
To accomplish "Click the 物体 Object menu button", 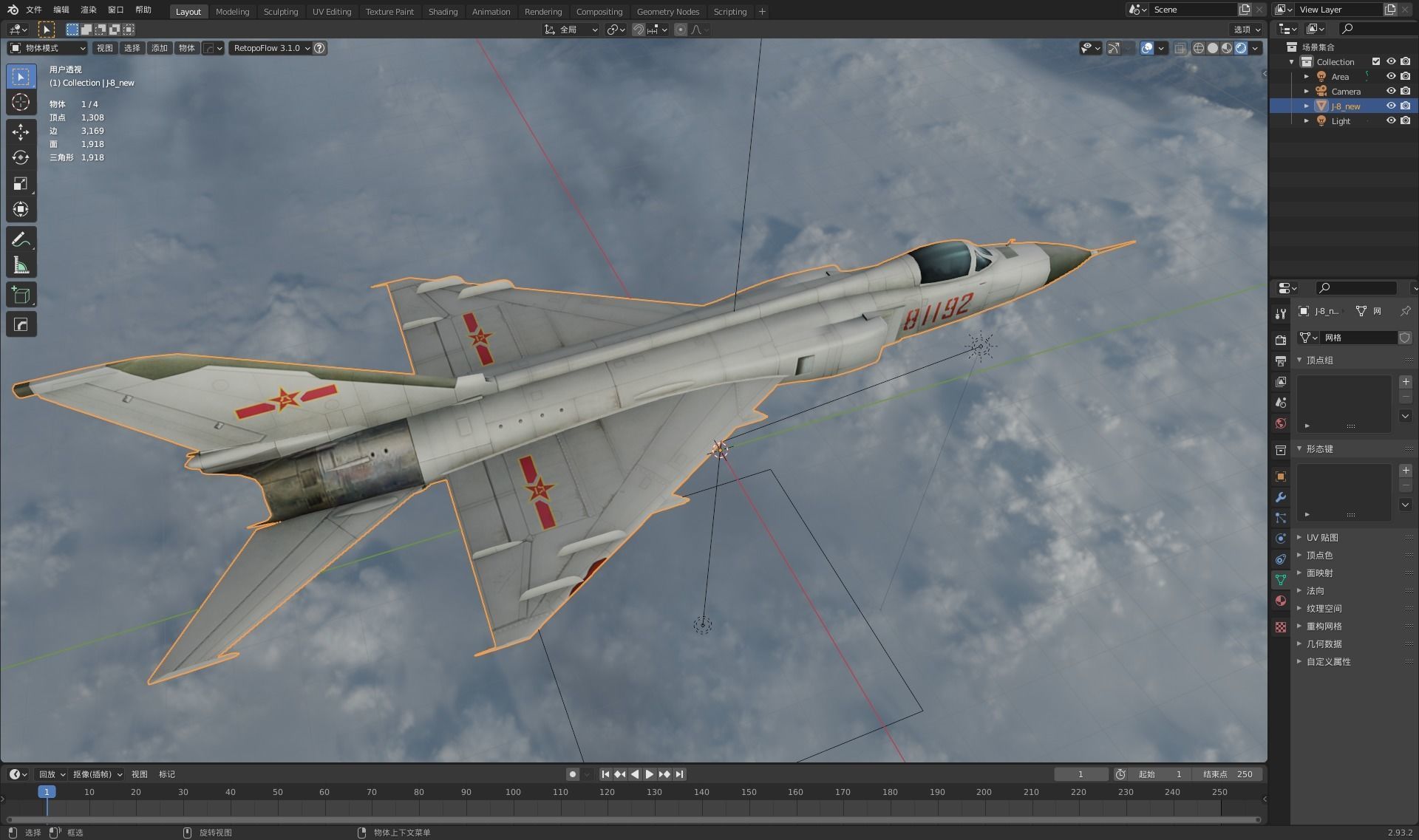I will [x=187, y=48].
